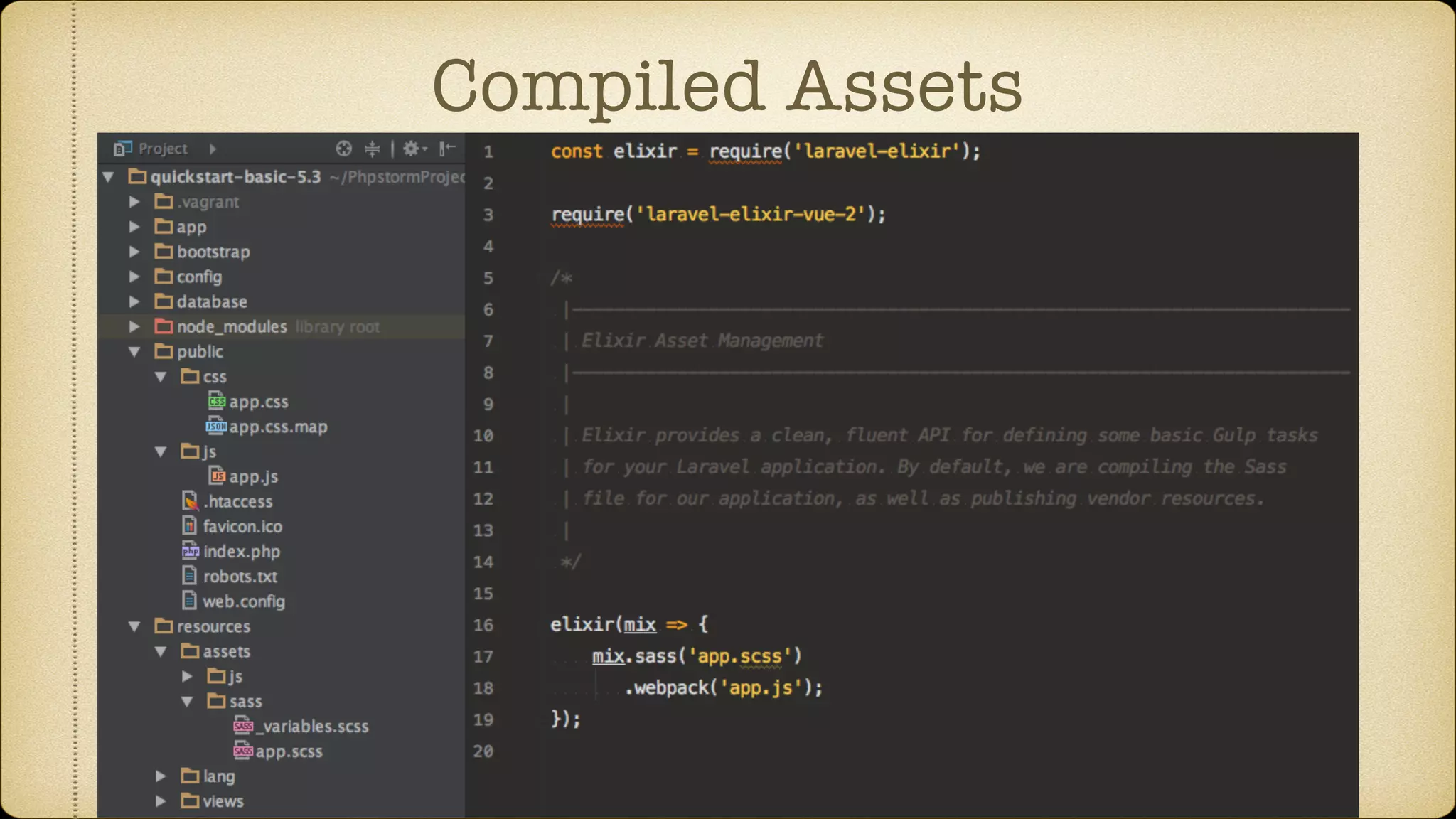Click the quickstart-basic-5.3 project folder icon

(137, 176)
